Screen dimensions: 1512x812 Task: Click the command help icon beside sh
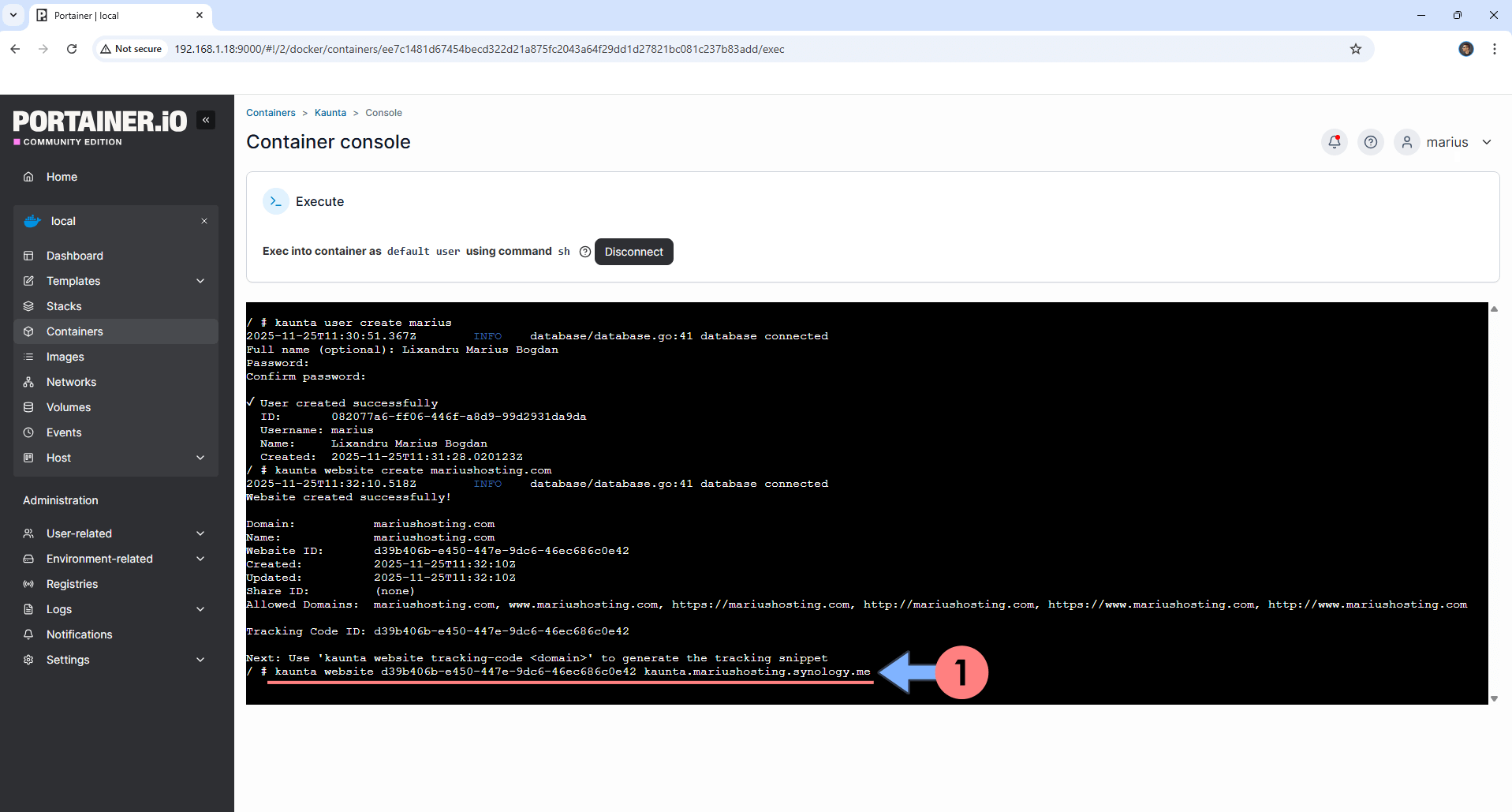pos(584,252)
